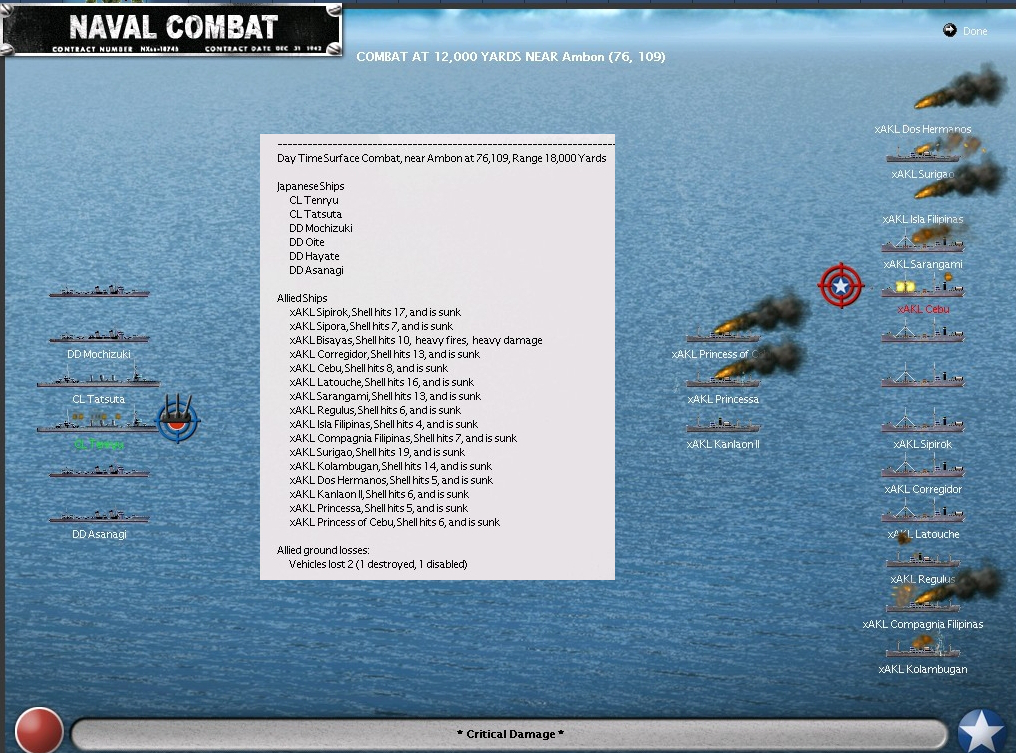Click the 'xAKL Latouche, Shell hits 16' report line

coord(382,382)
